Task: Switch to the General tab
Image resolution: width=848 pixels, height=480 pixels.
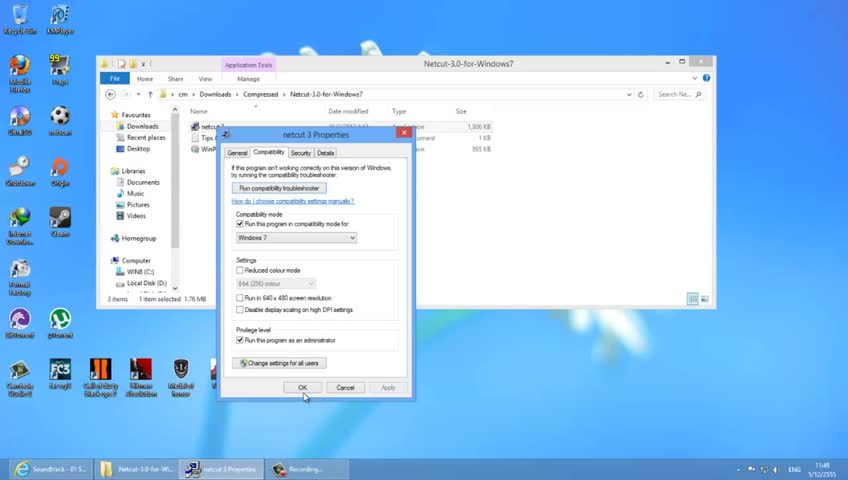Action: pos(237,153)
